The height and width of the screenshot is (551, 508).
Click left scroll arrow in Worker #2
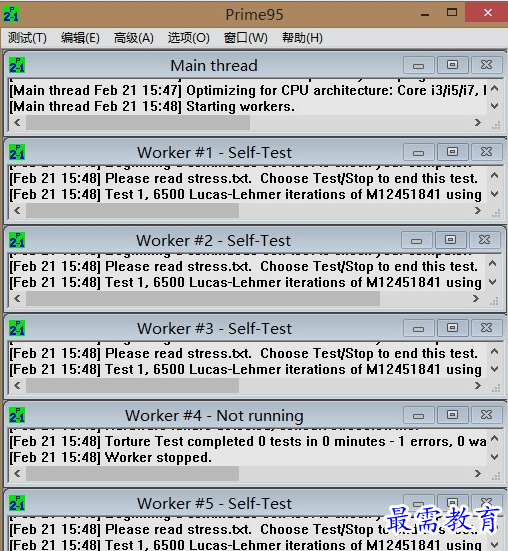17,298
